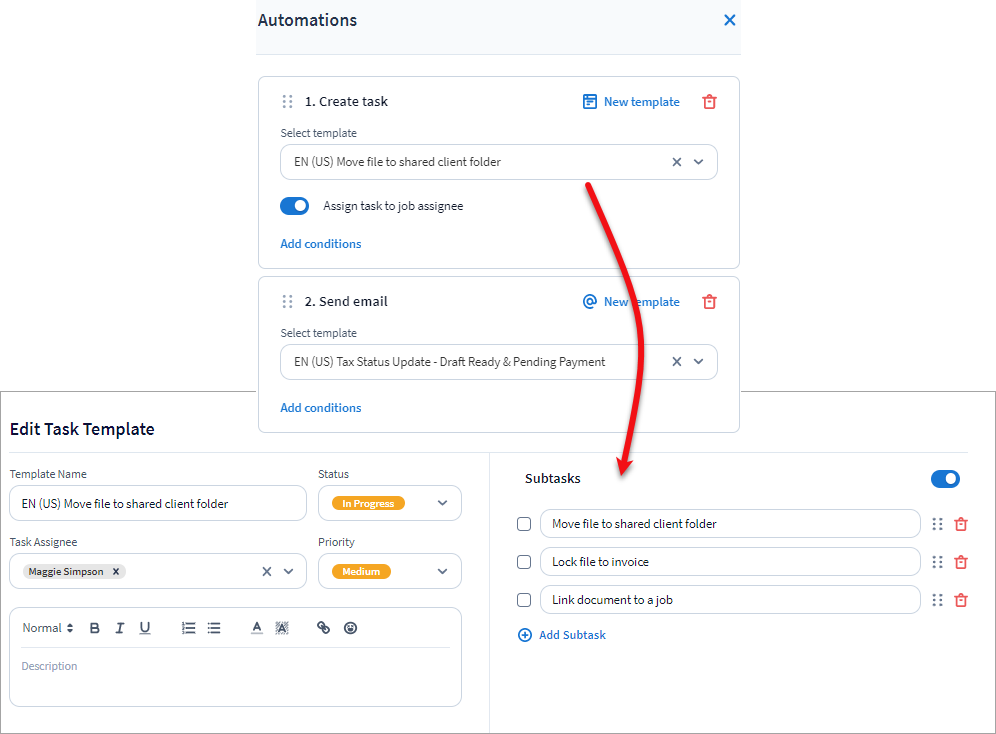Click the Template Name input field
Screen dimensions: 996x734
[x=158, y=504]
